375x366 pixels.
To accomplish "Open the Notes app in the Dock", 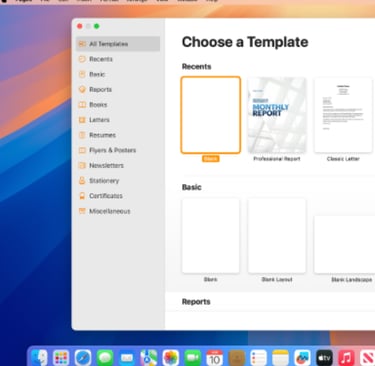I will [280, 358].
